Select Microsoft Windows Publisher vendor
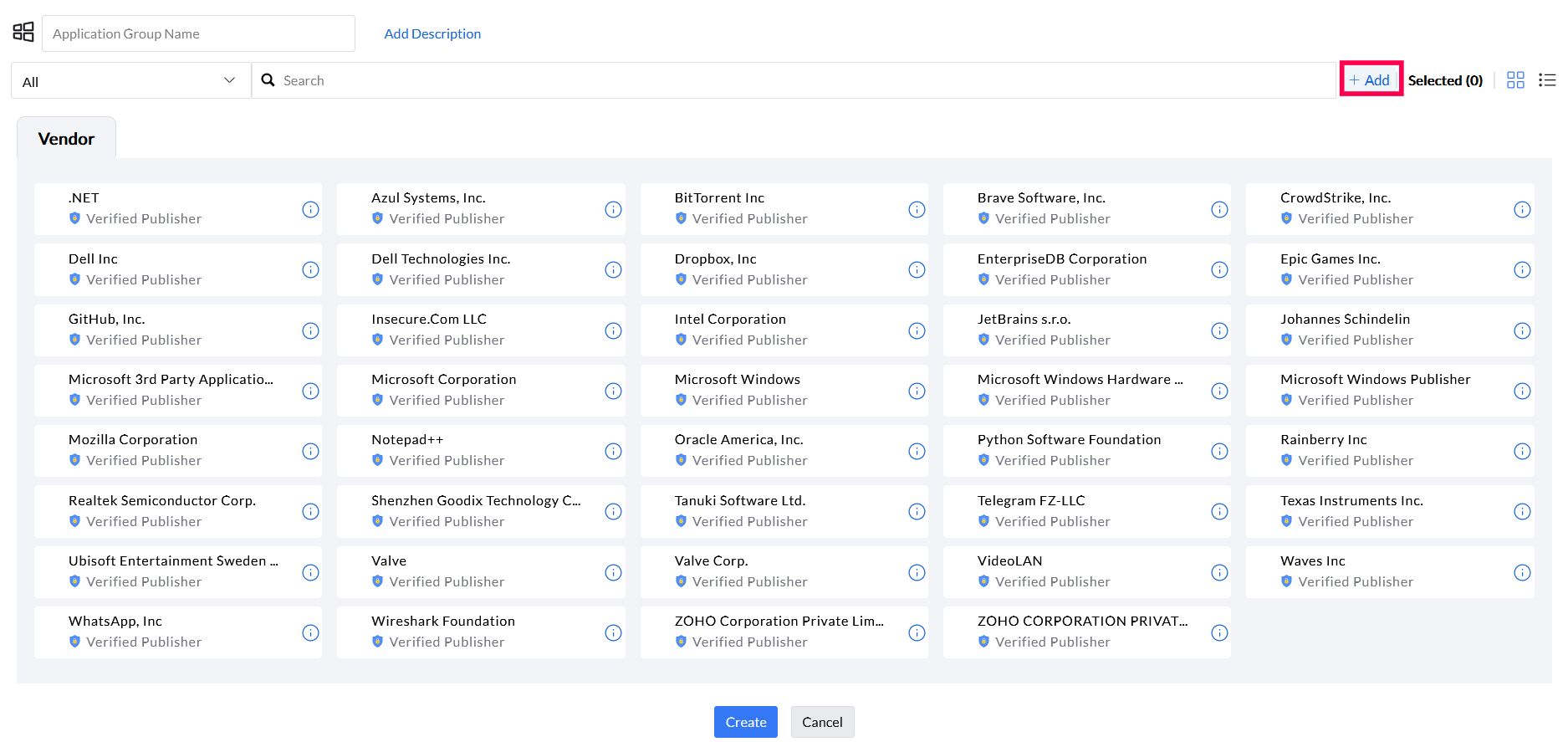1568x742 pixels. pyautogui.click(x=1390, y=391)
